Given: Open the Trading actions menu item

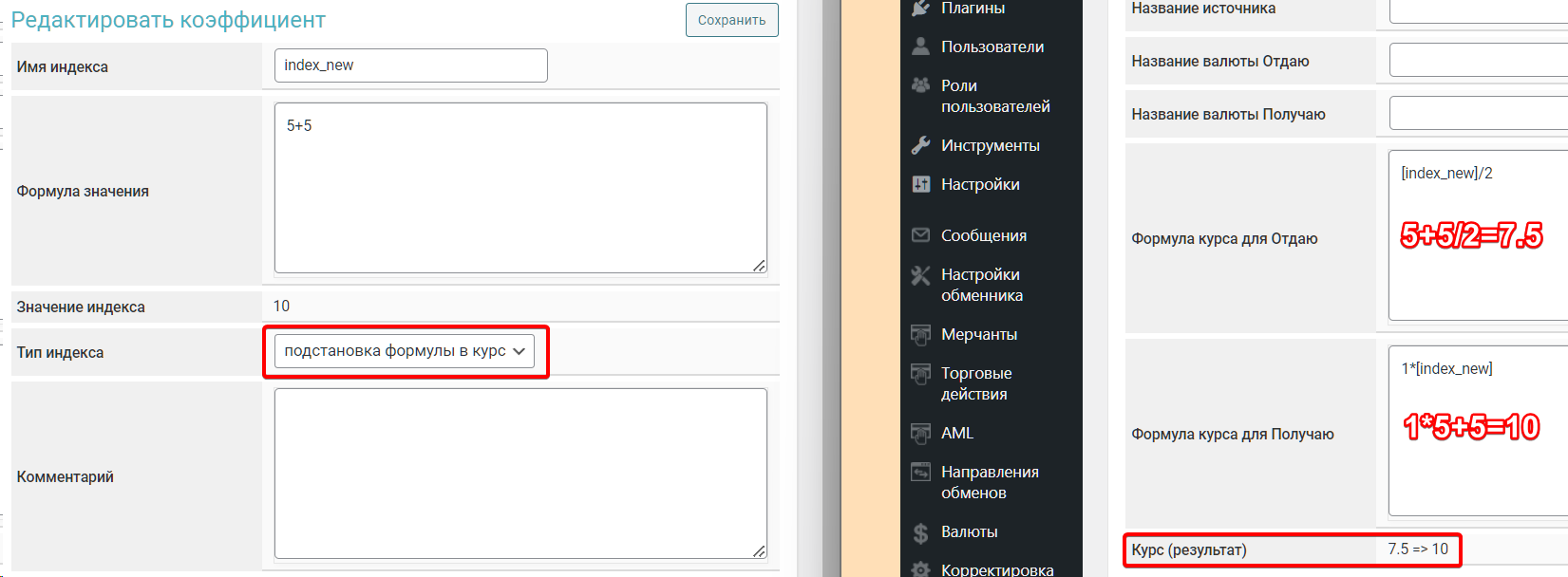Looking at the screenshot, I should [x=975, y=383].
